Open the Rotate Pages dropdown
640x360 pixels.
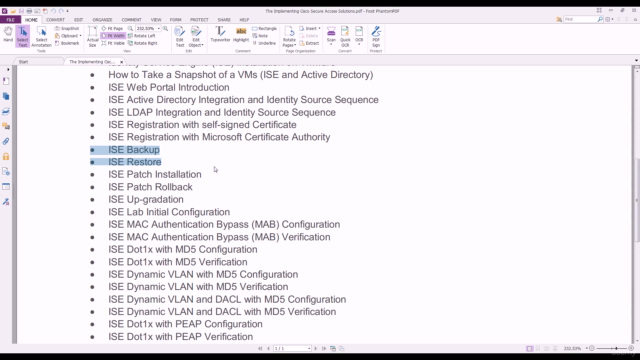pyautogui.click(x=289, y=36)
